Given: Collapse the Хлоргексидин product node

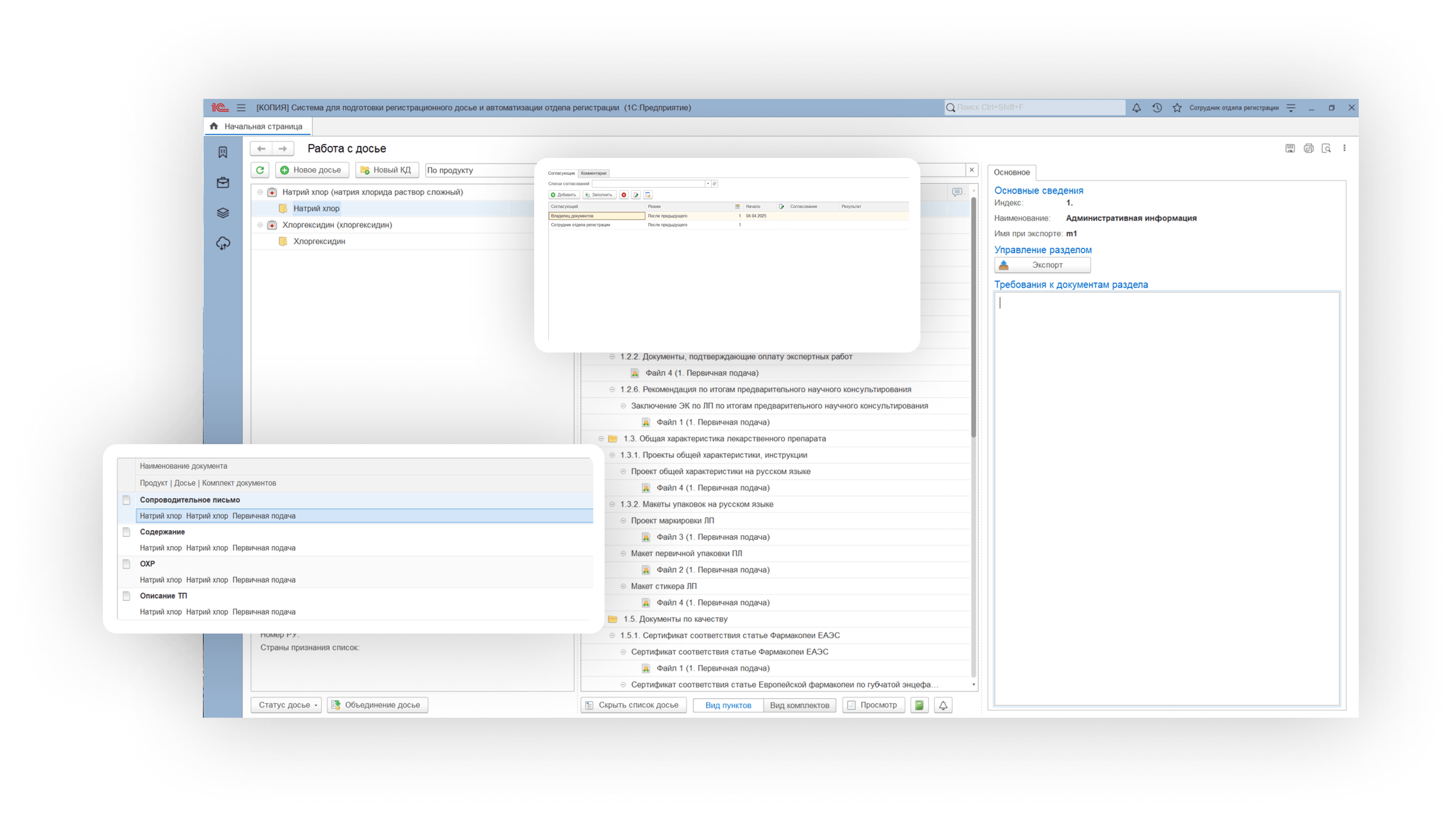Looking at the screenshot, I should [x=260, y=225].
